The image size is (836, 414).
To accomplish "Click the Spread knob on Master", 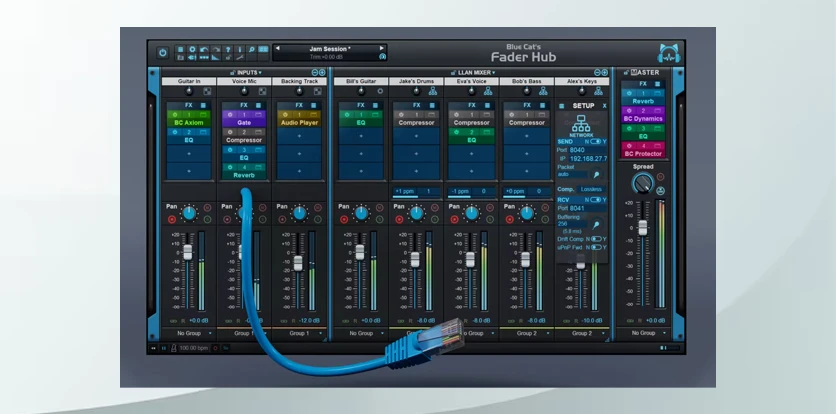I will (643, 184).
